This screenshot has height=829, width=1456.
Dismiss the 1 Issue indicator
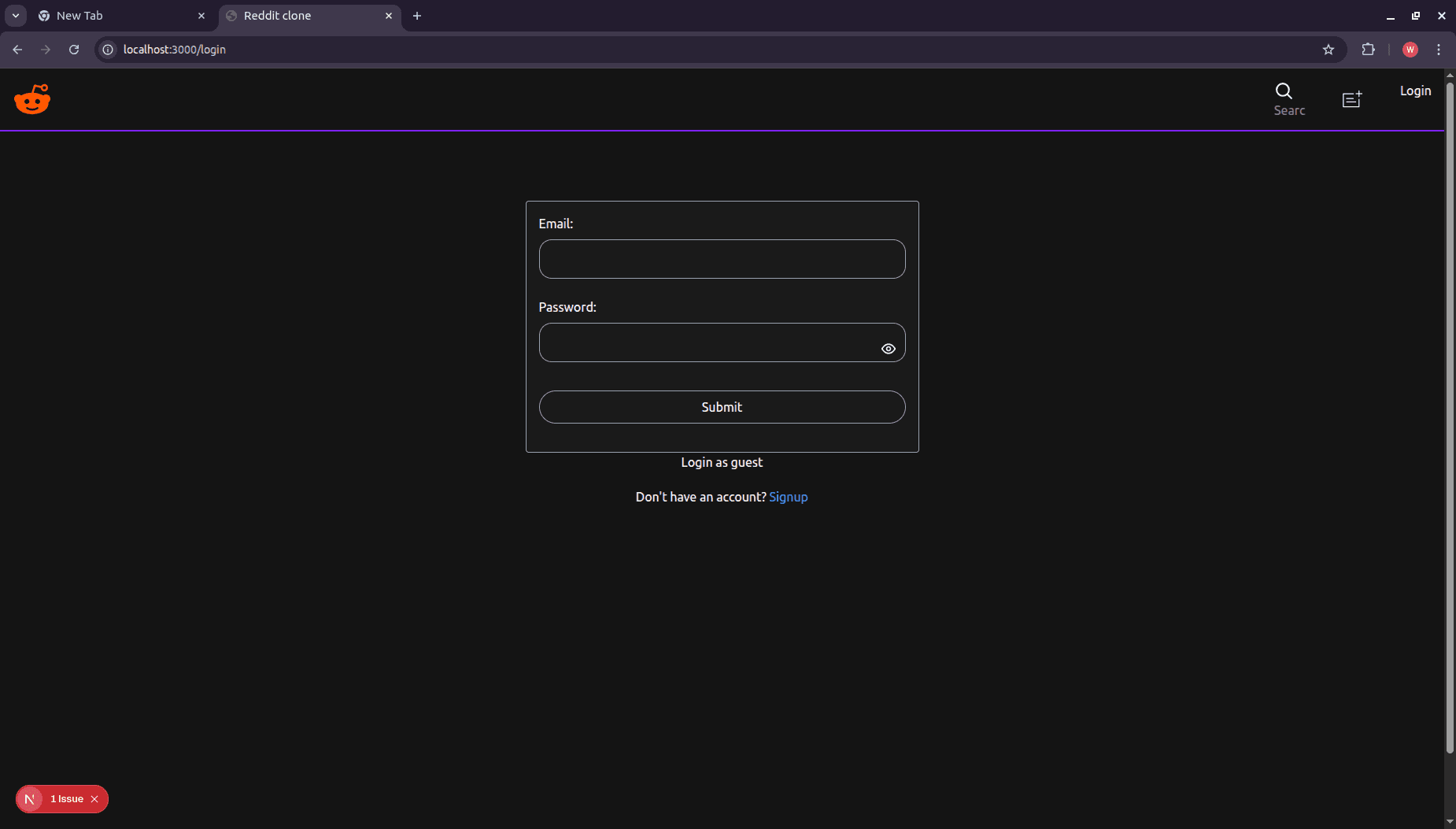pyautogui.click(x=94, y=799)
